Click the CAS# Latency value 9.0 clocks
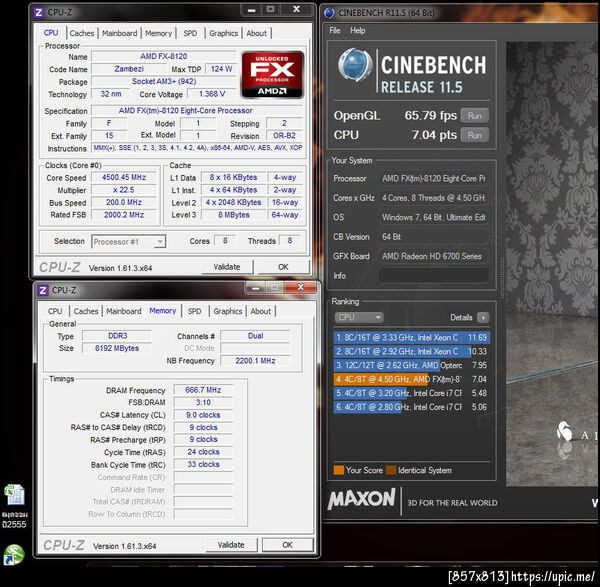The image size is (600, 587). 203,415
